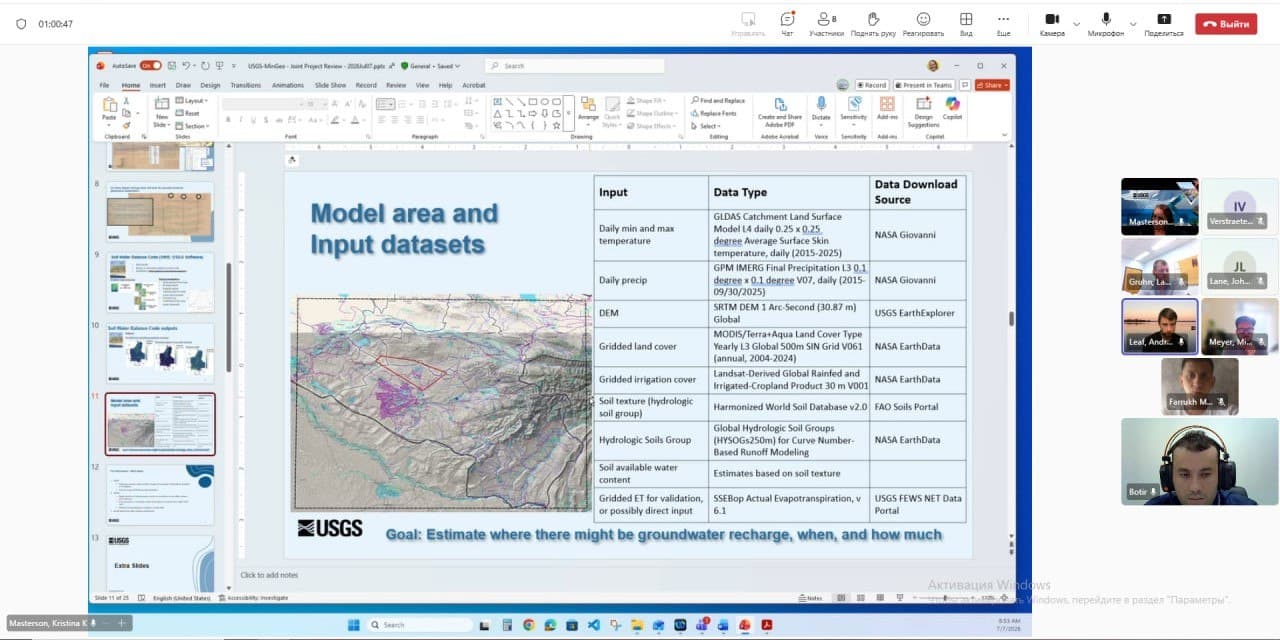
Task: Switch to the Insert ribbon tab
Action: (158, 85)
